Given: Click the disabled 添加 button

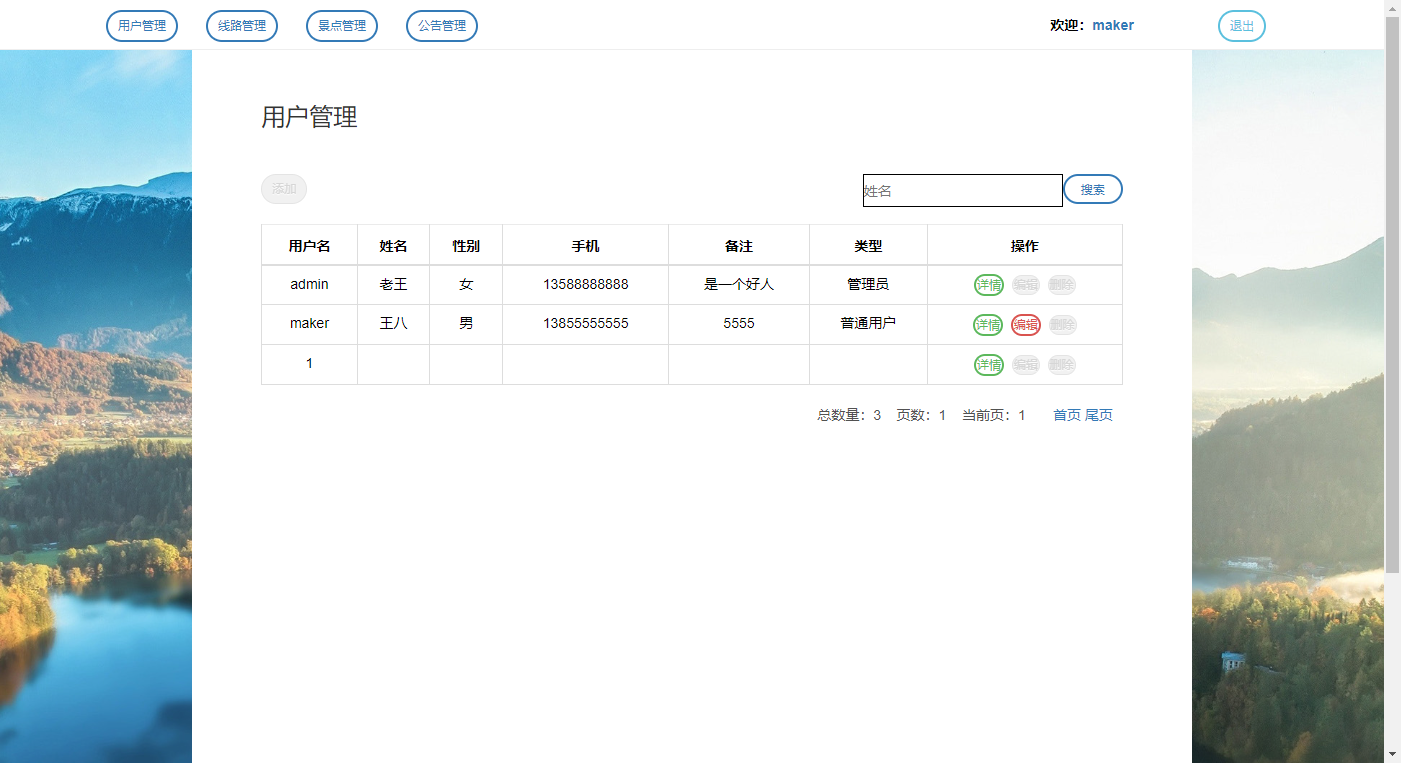Looking at the screenshot, I should (x=284, y=189).
